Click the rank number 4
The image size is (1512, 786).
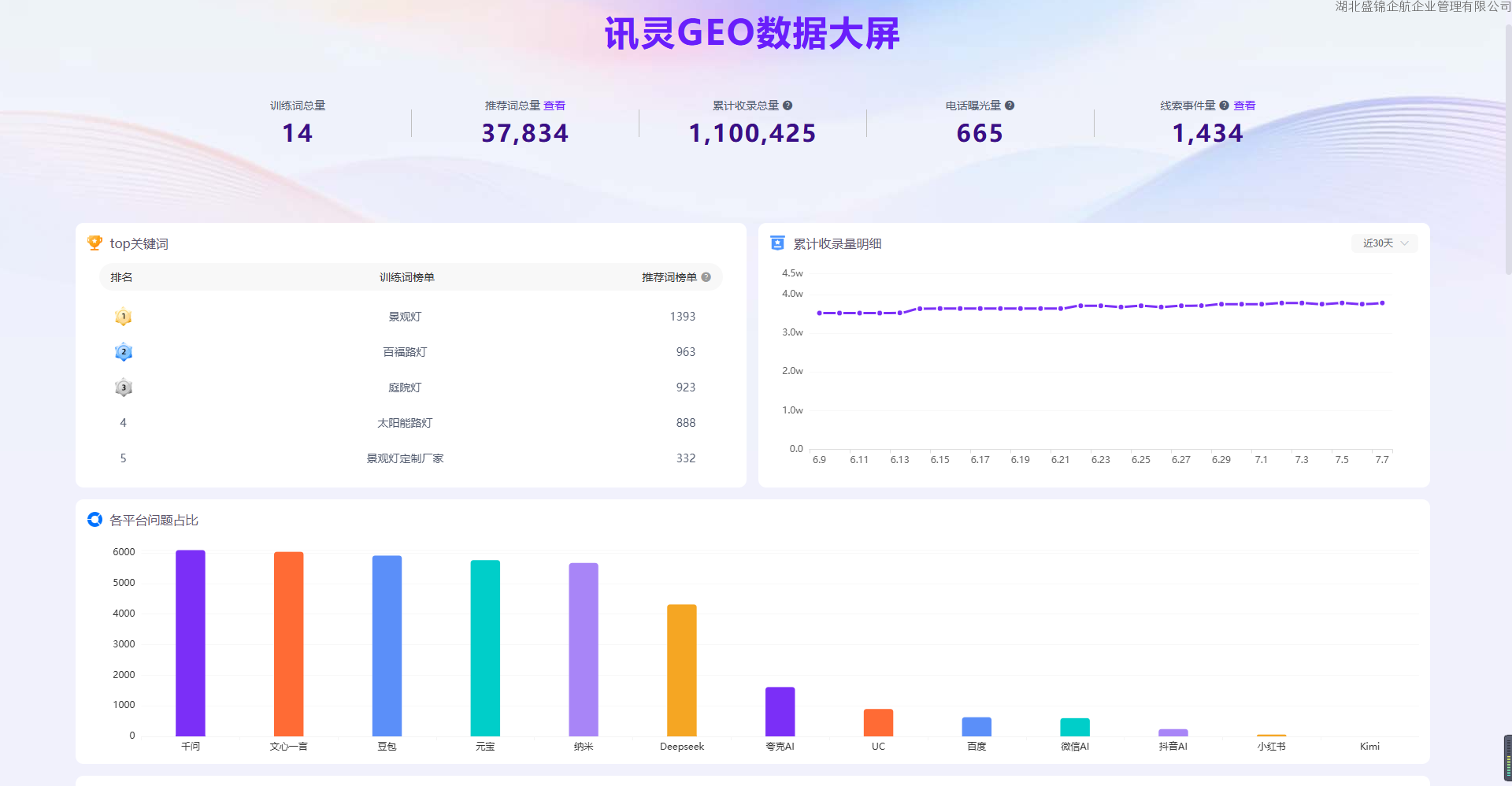[x=123, y=423]
